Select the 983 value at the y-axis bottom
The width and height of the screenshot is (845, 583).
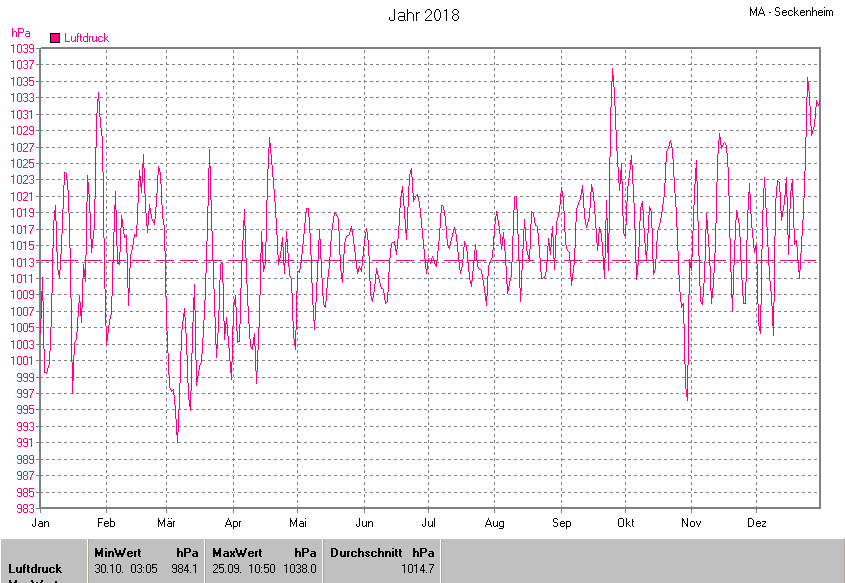[26, 509]
